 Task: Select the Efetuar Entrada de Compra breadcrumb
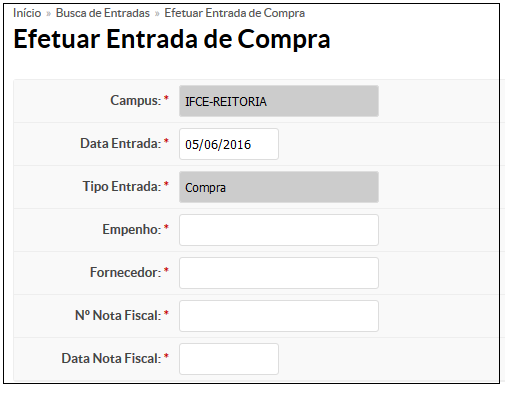click(235, 13)
